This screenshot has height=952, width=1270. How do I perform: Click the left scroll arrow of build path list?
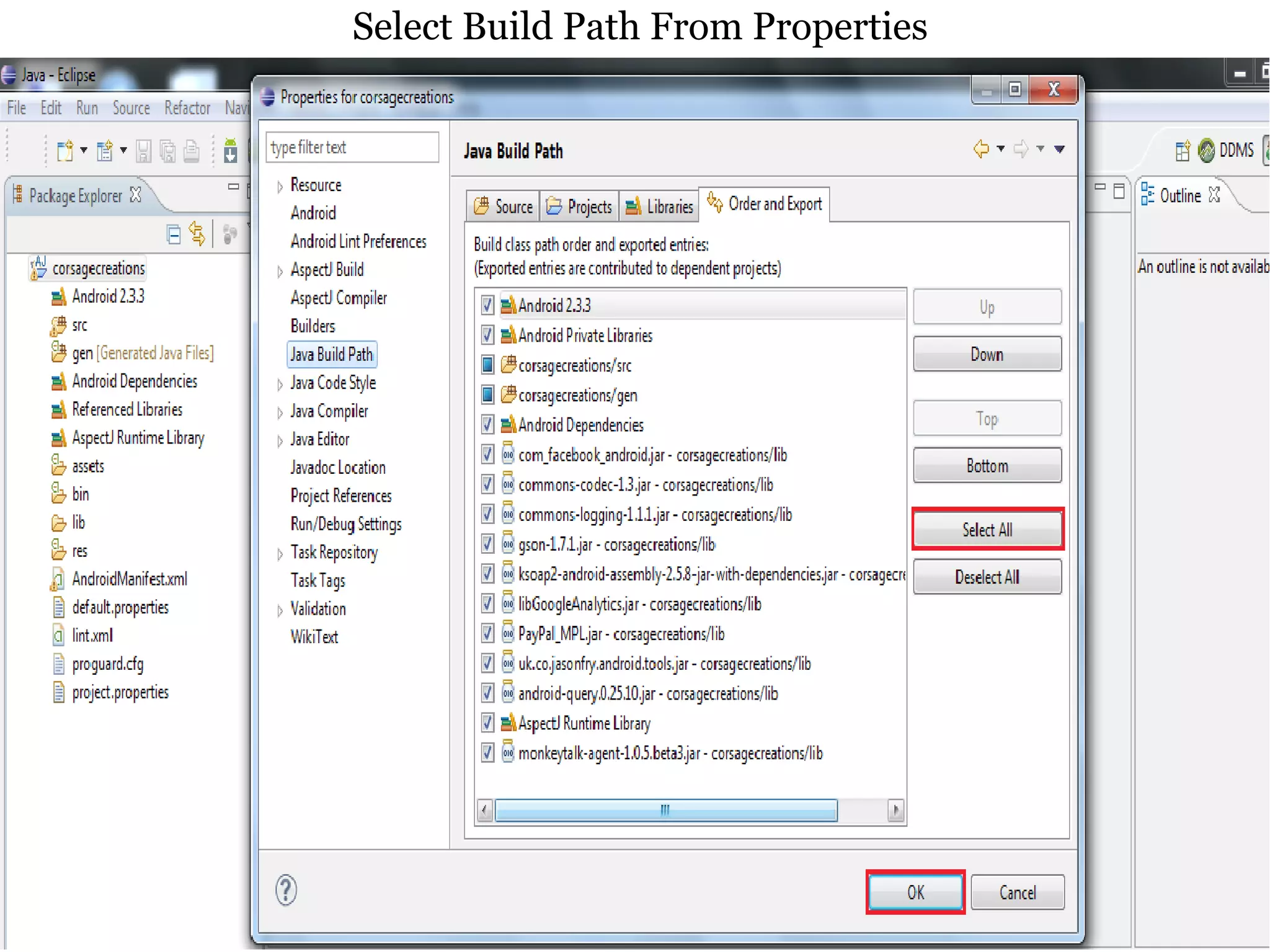point(485,810)
